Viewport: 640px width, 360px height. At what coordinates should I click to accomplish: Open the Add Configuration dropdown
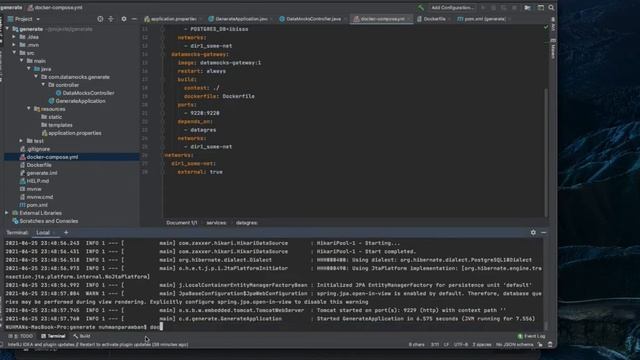click(x=452, y=8)
